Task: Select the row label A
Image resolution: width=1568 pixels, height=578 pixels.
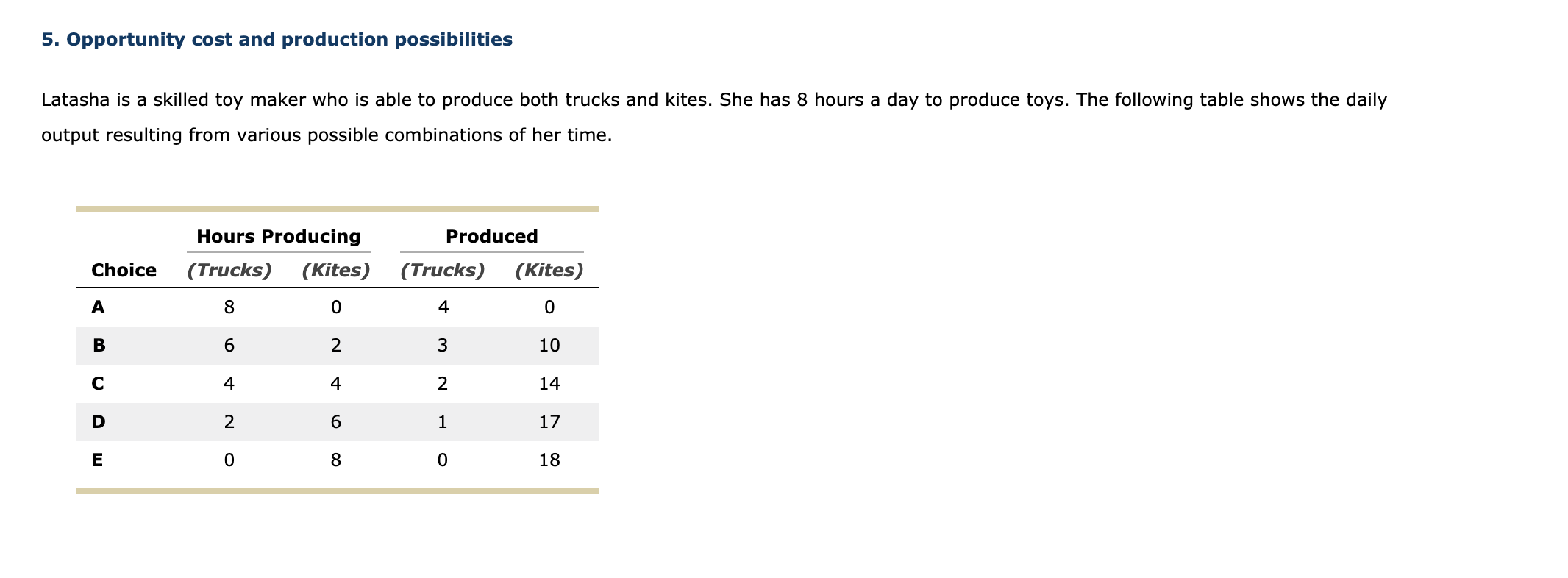Action: click(x=98, y=307)
